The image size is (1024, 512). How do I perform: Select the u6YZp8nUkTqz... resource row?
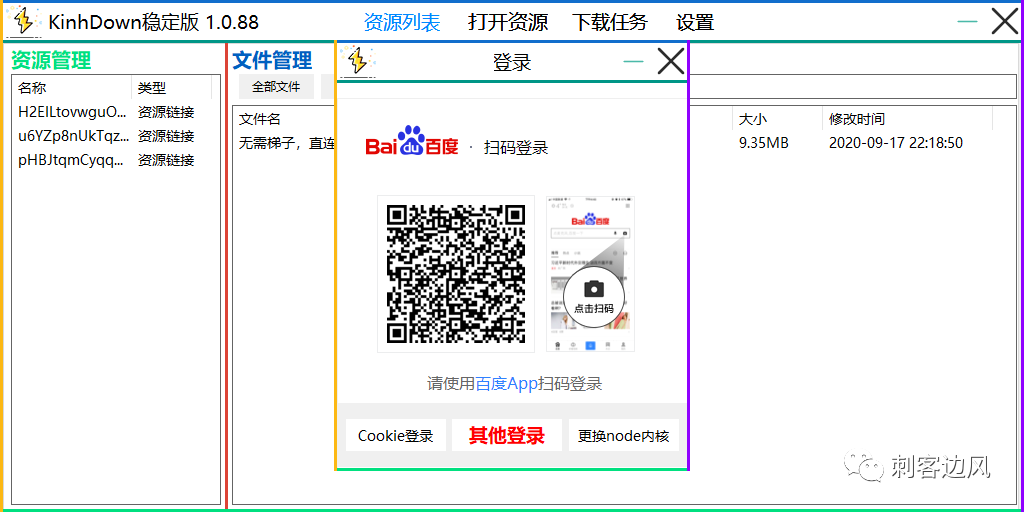click(116, 136)
